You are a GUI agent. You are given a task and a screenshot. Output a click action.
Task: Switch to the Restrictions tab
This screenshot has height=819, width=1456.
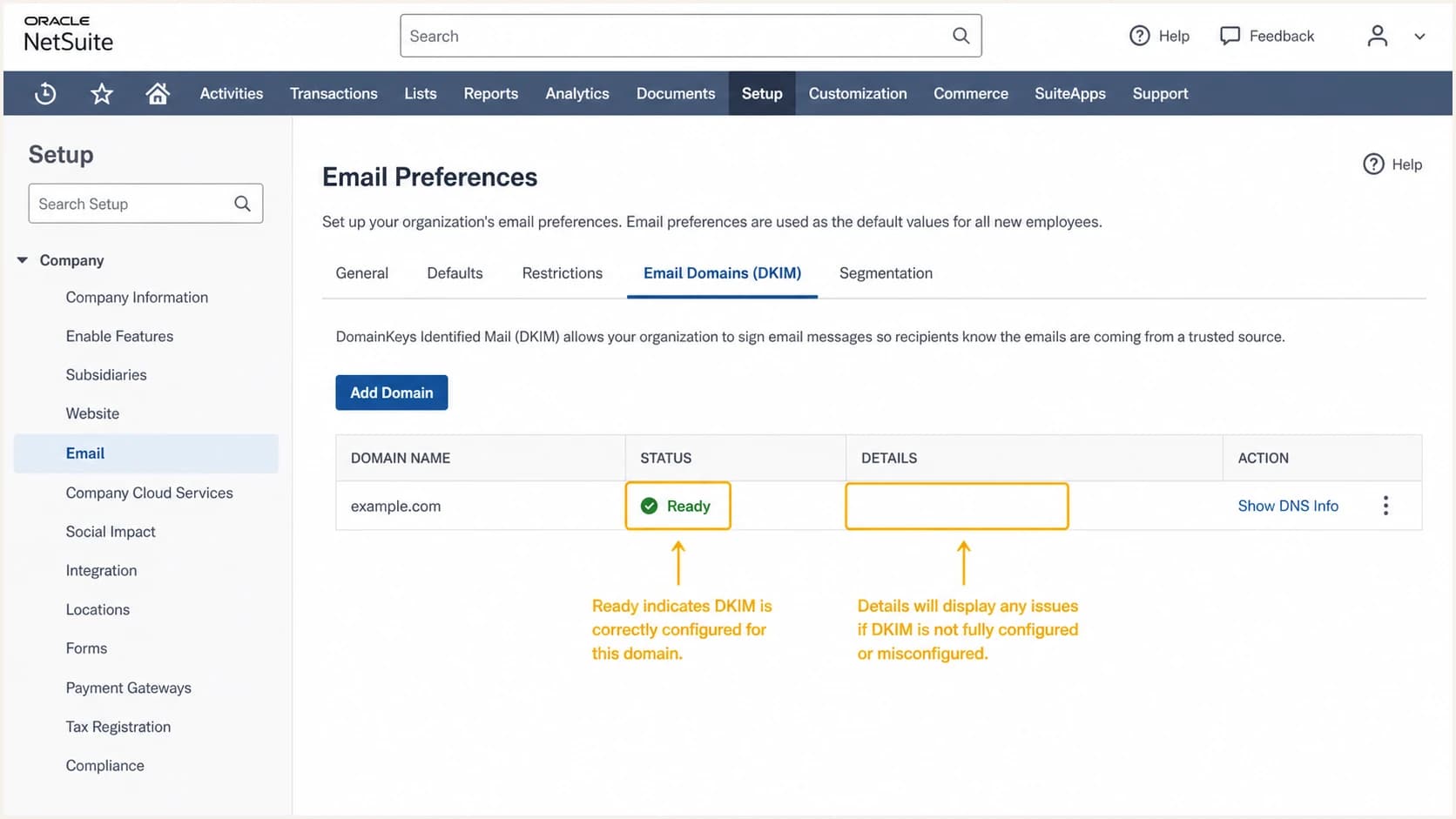(563, 273)
